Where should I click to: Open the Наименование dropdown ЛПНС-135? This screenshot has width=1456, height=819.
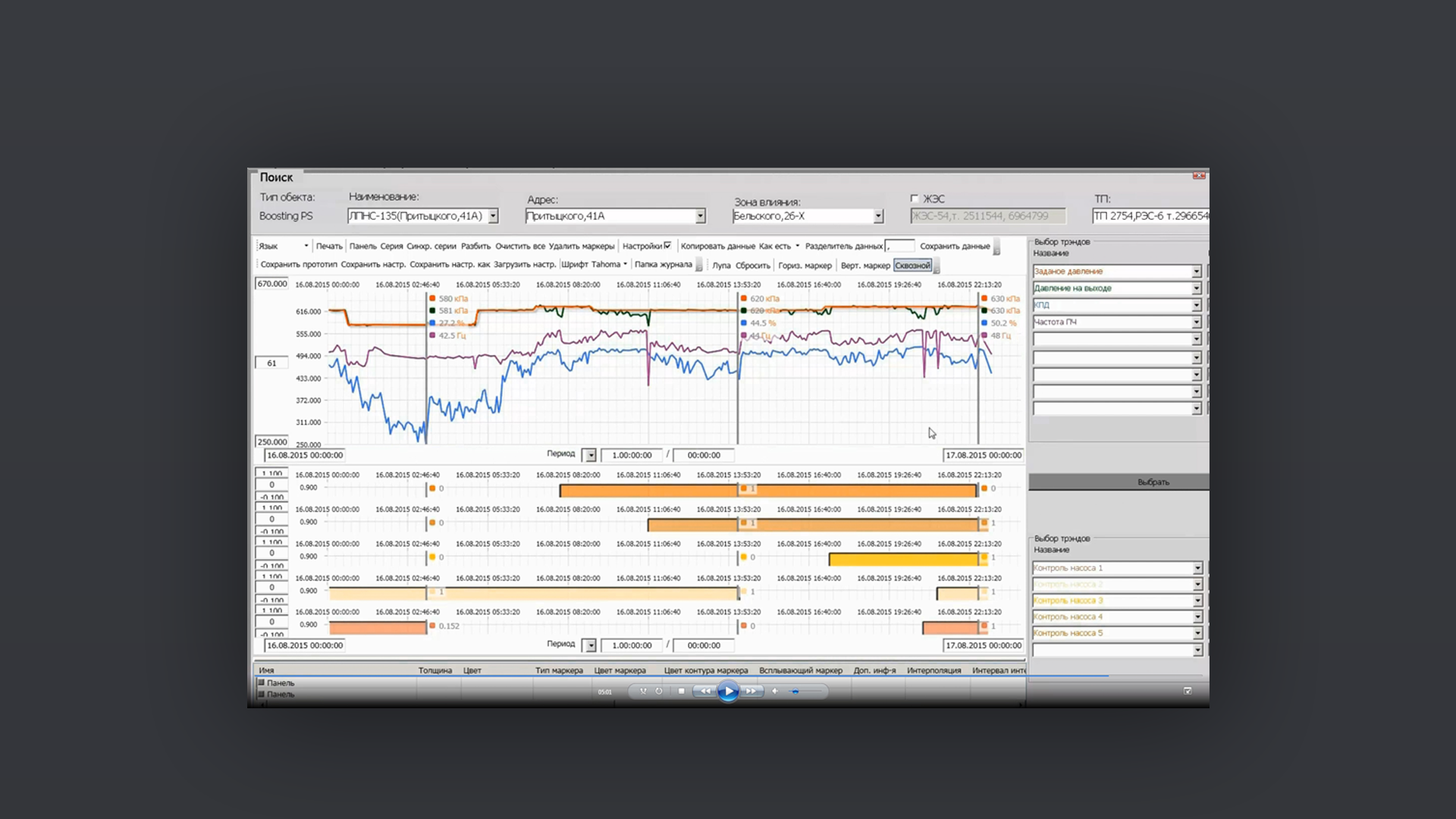click(x=493, y=216)
